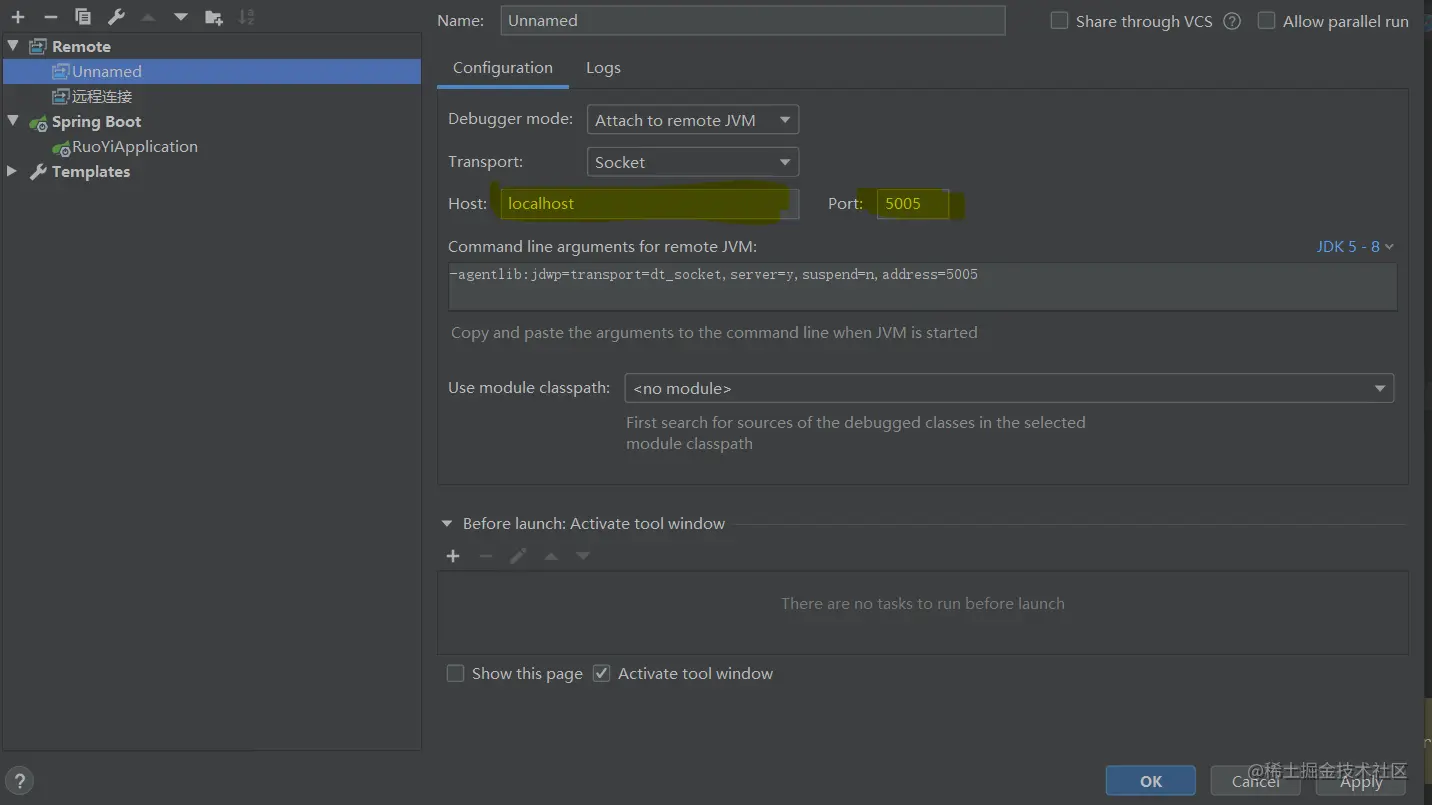Click the create new folder icon
This screenshot has width=1432, height=805.
[213, 16]
